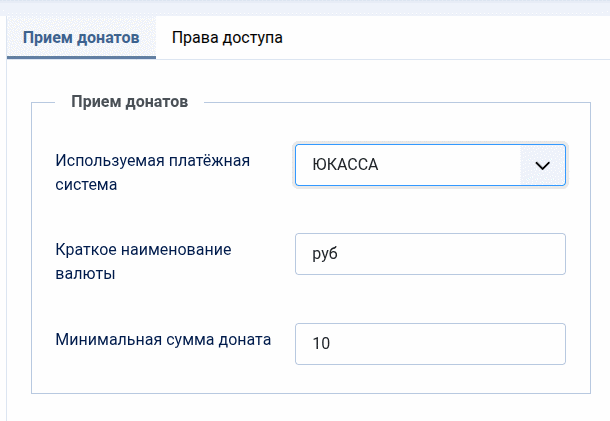Click into the Минимальная сумма доната field

430,344
